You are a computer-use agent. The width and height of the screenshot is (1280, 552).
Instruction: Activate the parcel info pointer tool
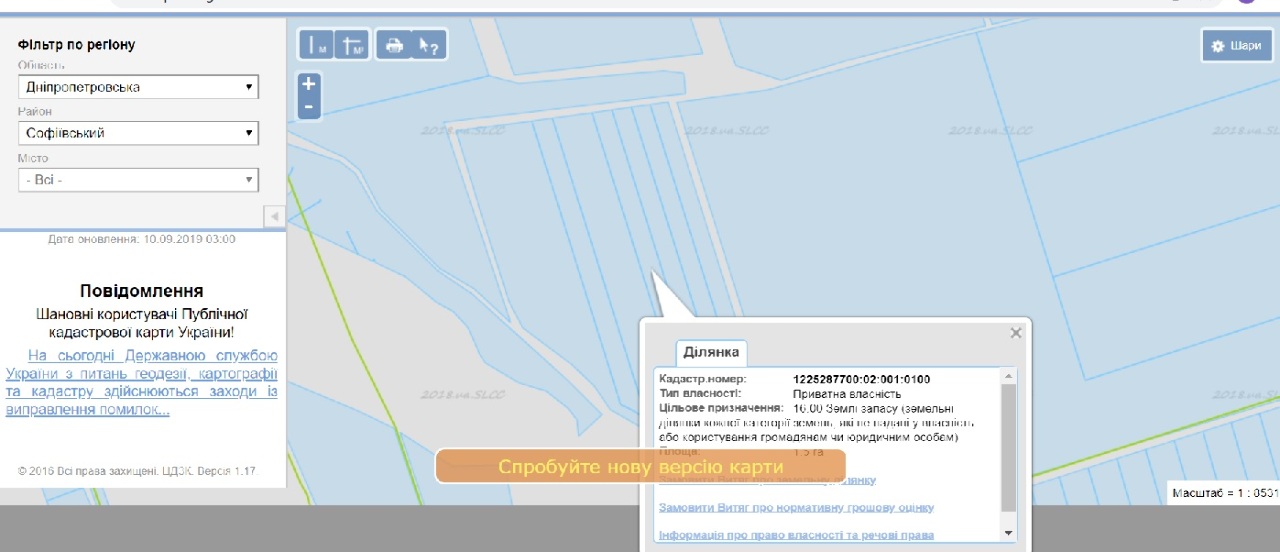[428, 45]
